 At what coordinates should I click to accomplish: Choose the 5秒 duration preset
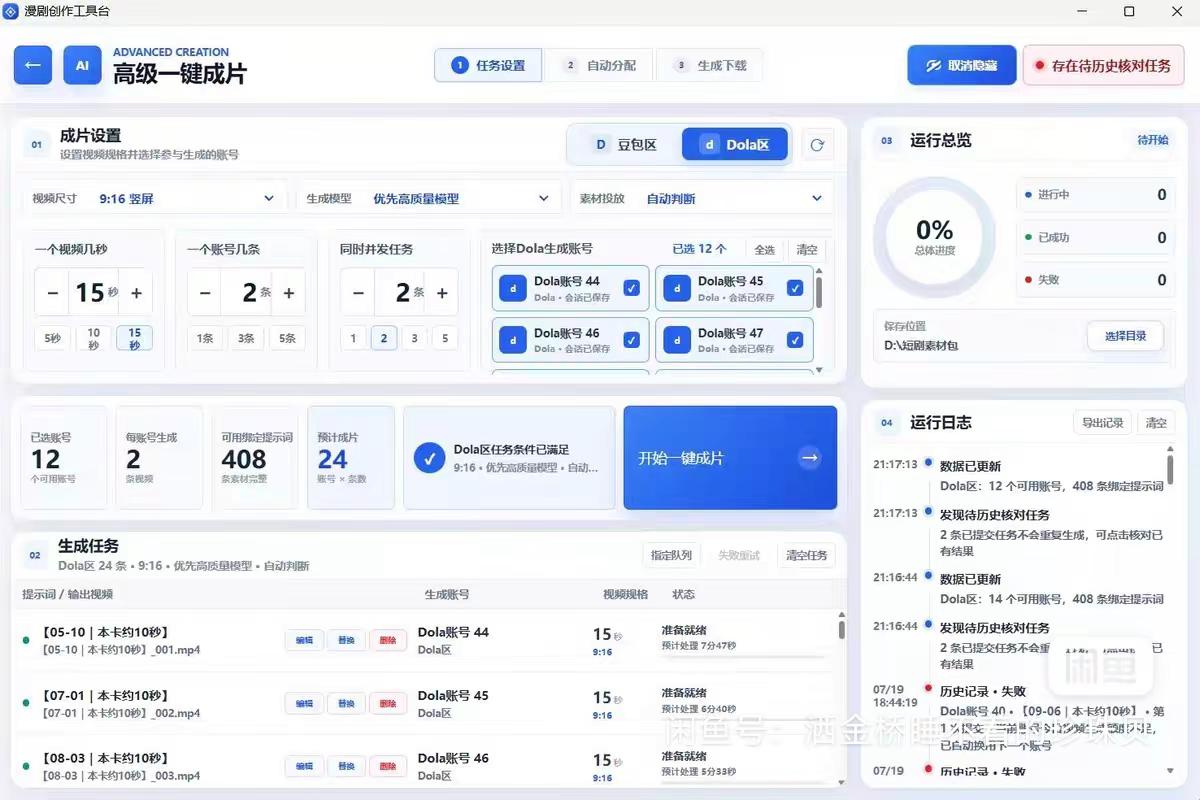(53, 338)
